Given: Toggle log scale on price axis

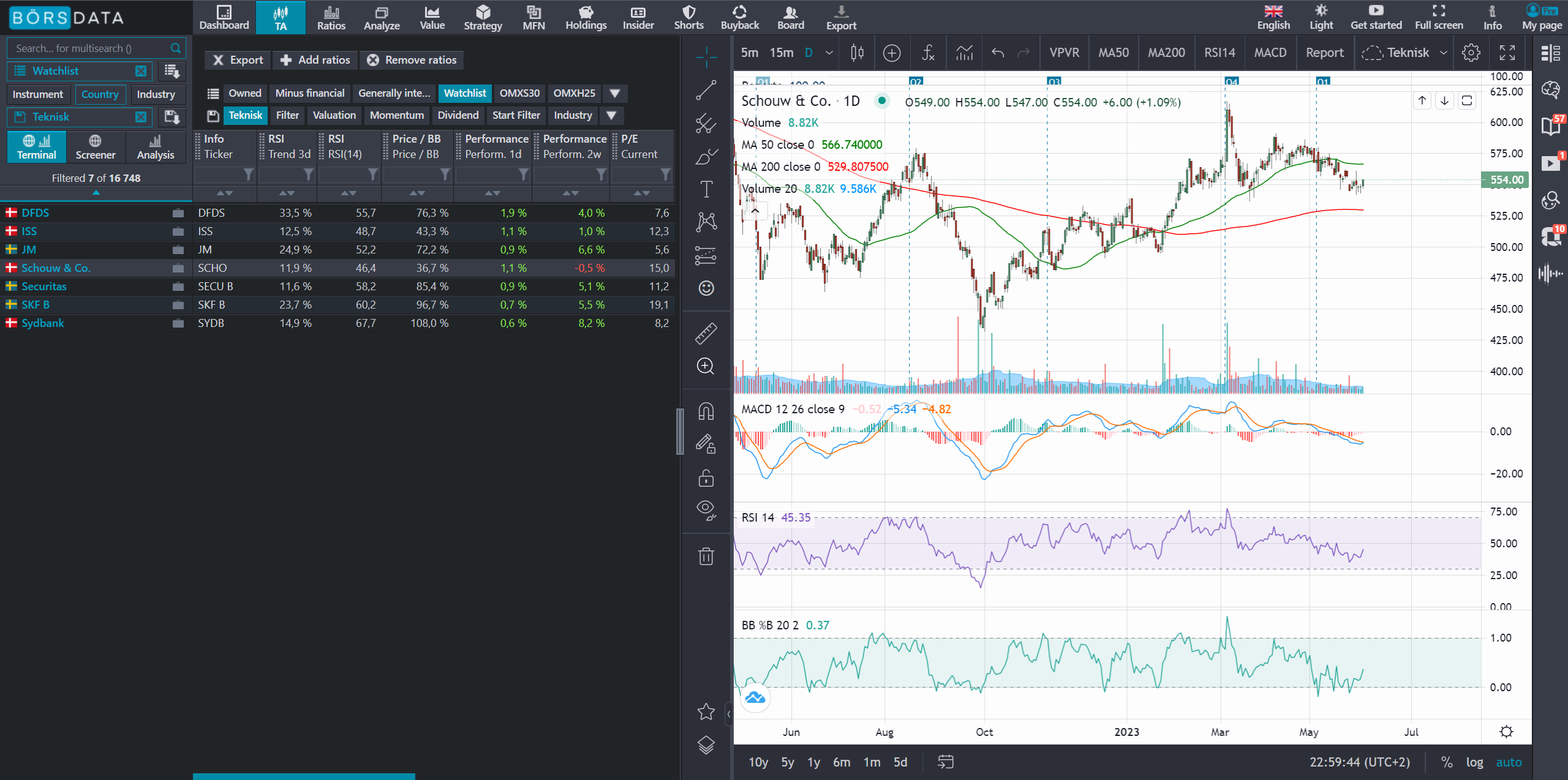Looking at the screenshot, I should pyautogui.click(x=1474, y=762).
